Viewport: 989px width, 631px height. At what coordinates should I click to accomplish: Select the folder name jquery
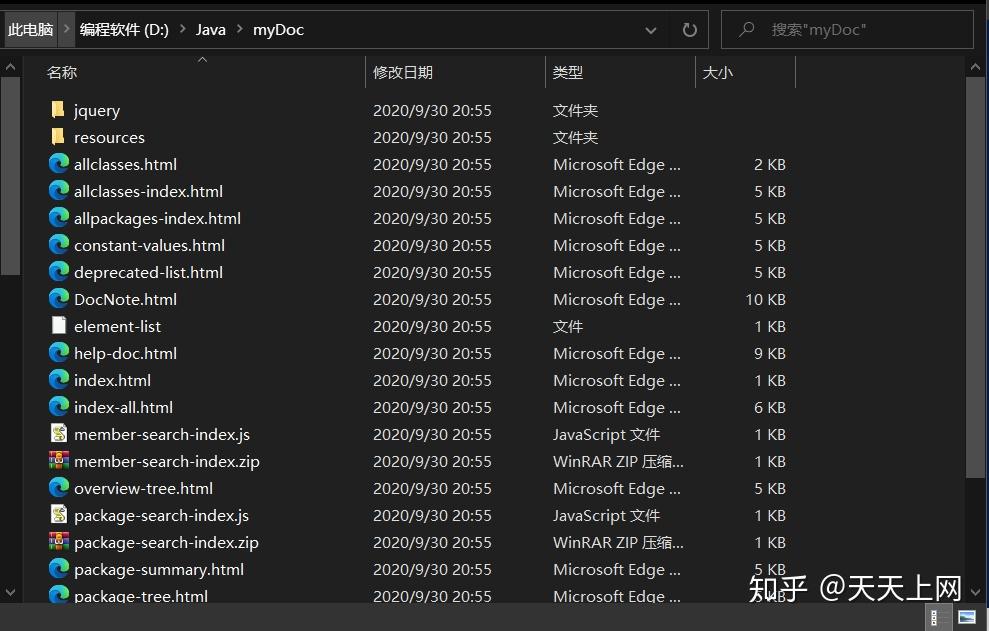pyautogui.click(x=97, y=111)
